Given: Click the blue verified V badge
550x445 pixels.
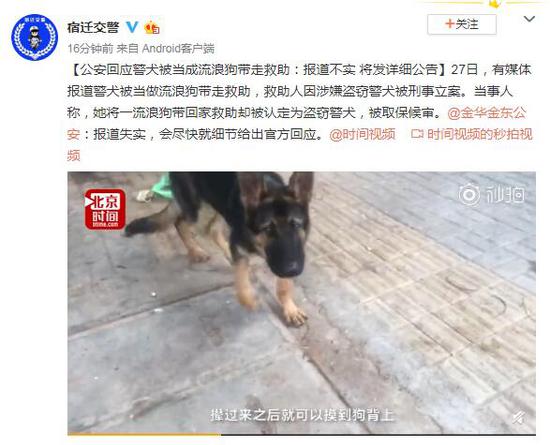Looking at the screenshot, I should pos(132,27).
